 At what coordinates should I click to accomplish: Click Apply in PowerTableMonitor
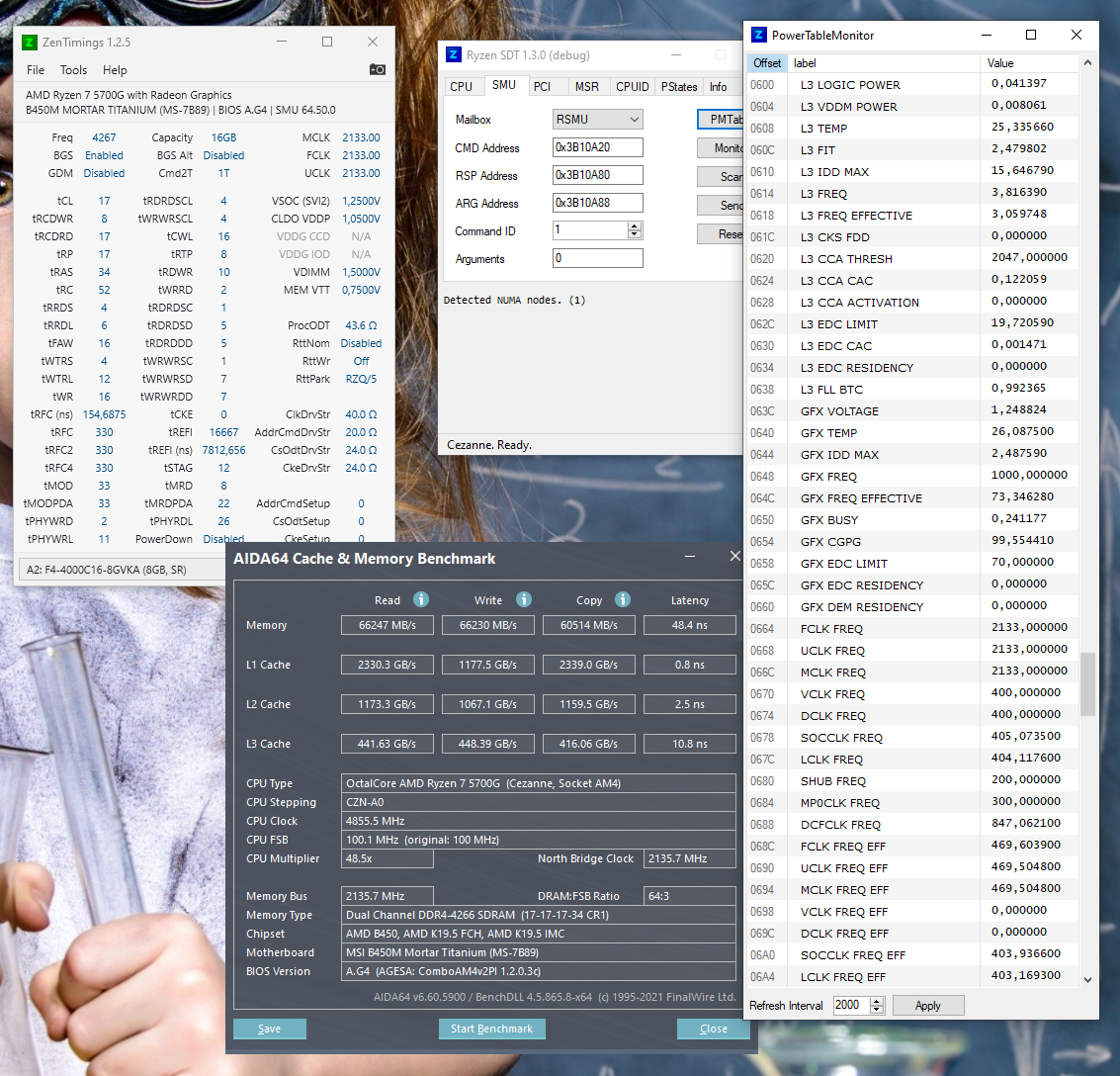click(928, 1005)
